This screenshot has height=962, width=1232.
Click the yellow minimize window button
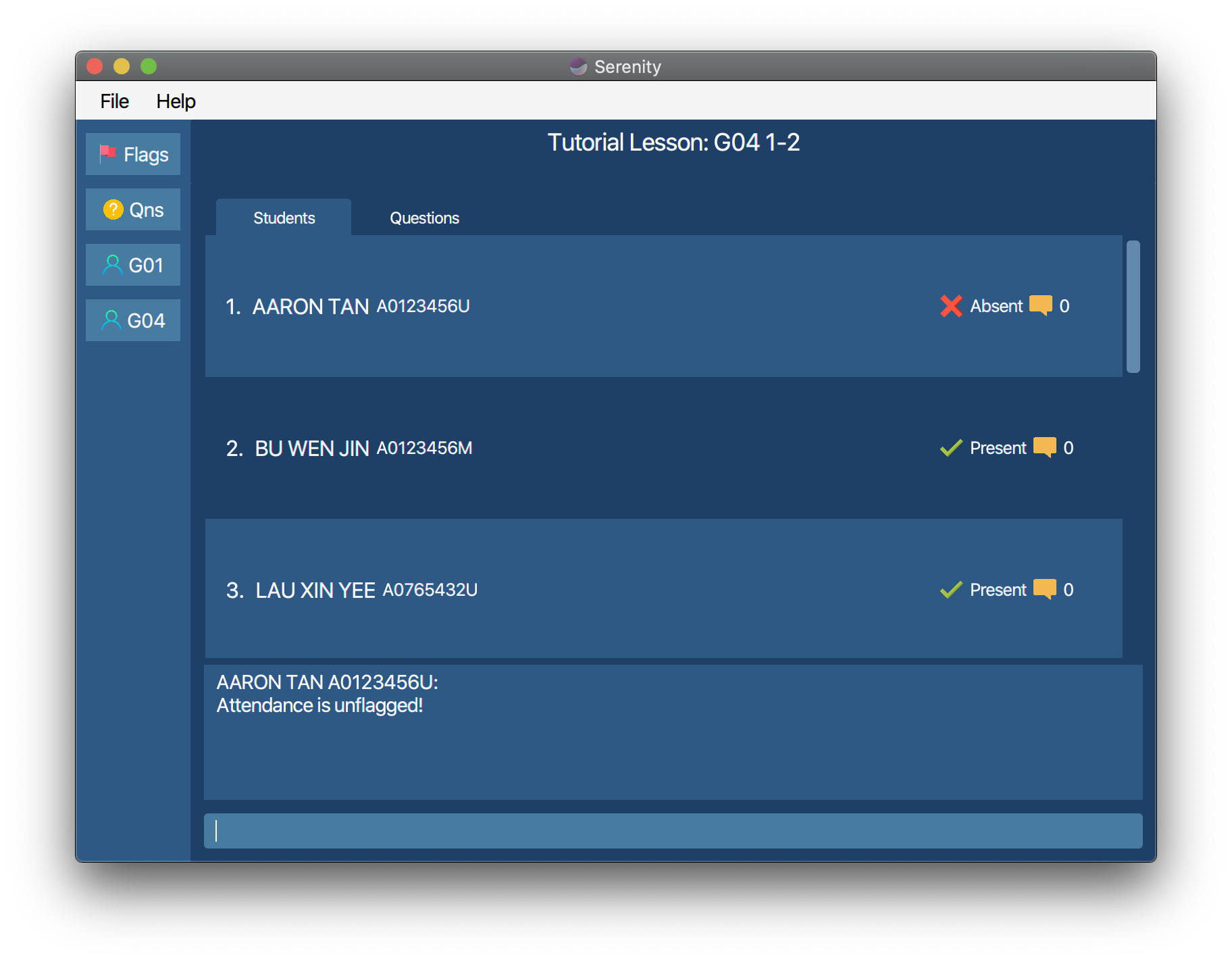(x=122, y=66)
